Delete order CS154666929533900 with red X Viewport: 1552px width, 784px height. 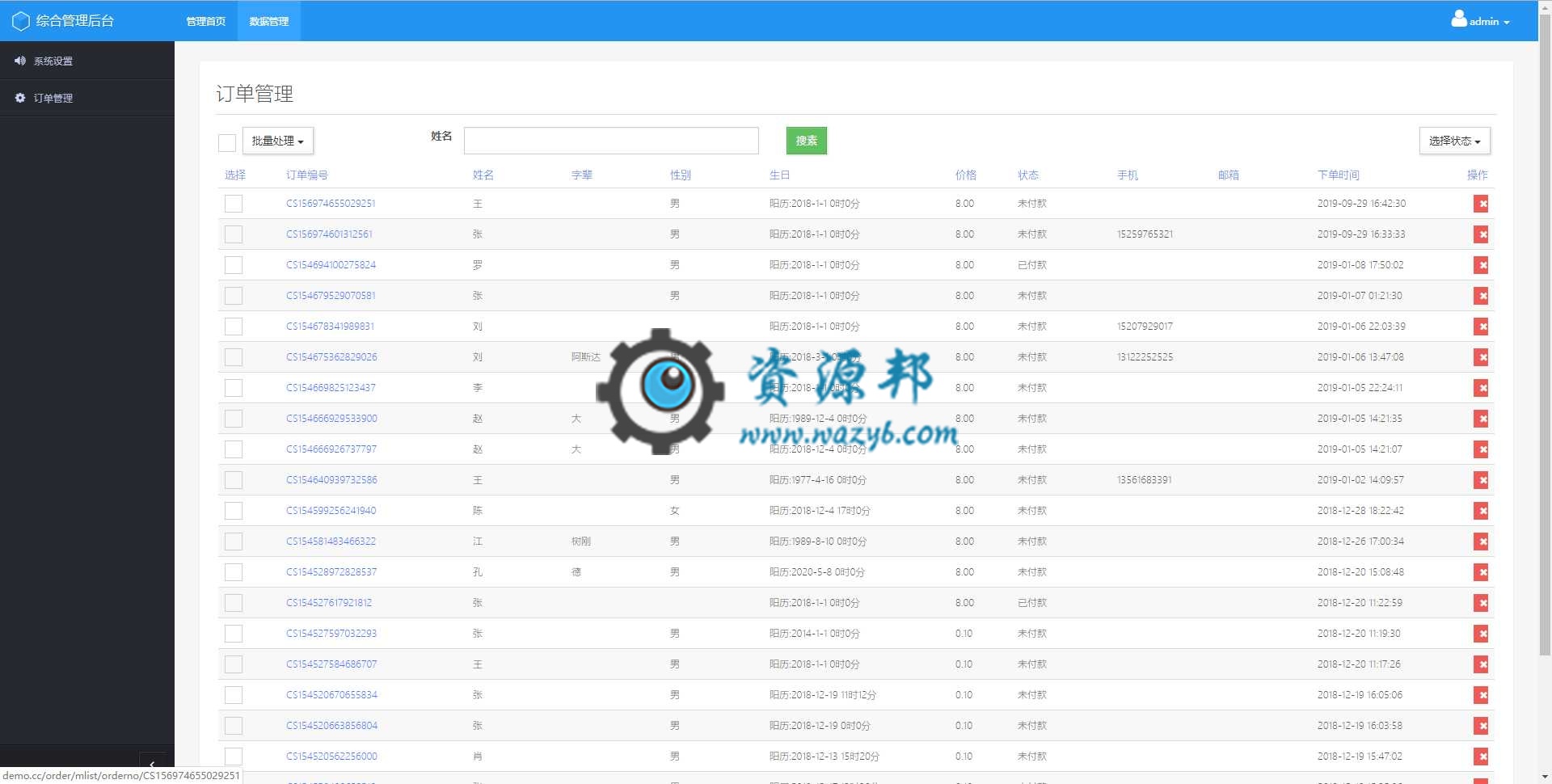click(1481, 419)
